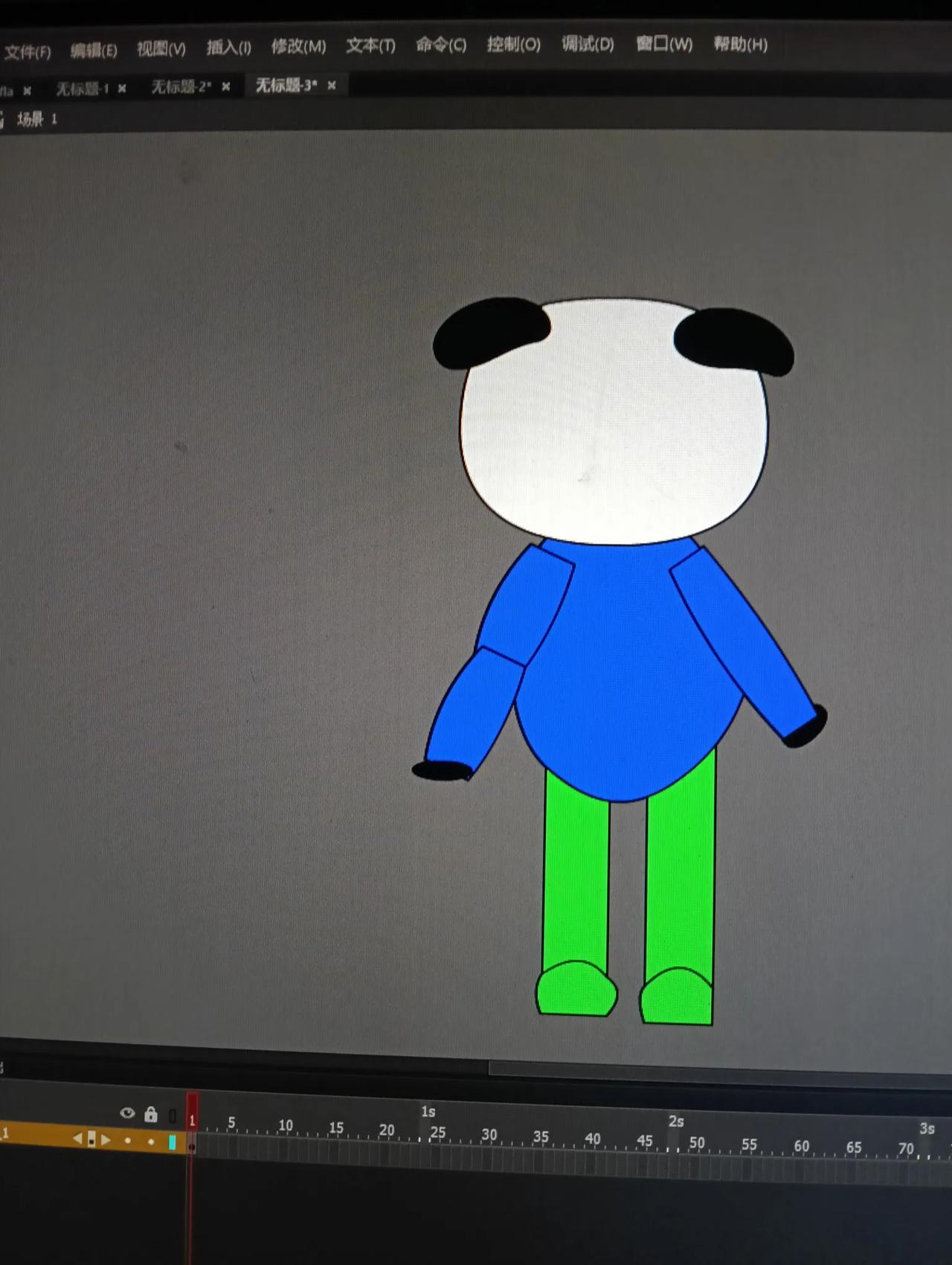Open the 调试(D) menu
The image size is (952, 1265).
click(x=588, y=45)
